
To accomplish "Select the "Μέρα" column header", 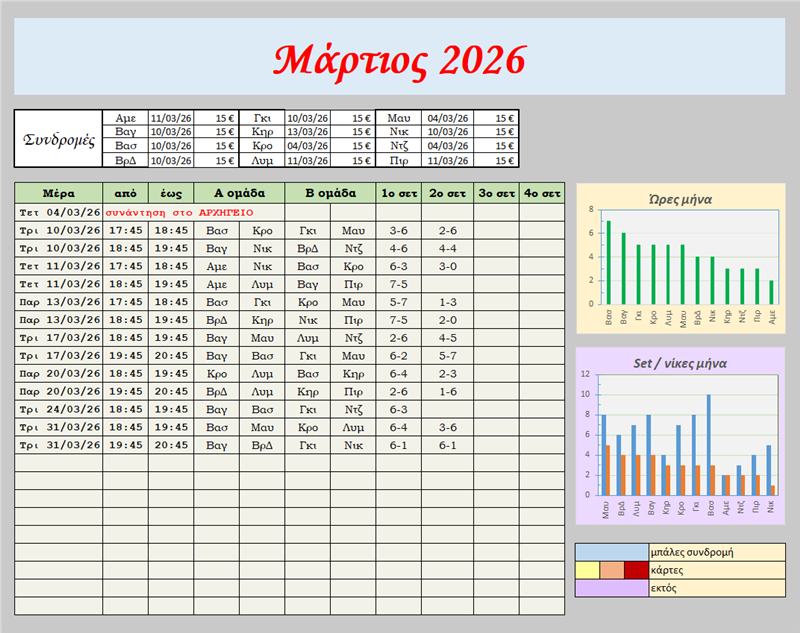I will click(x=59, y=192).
